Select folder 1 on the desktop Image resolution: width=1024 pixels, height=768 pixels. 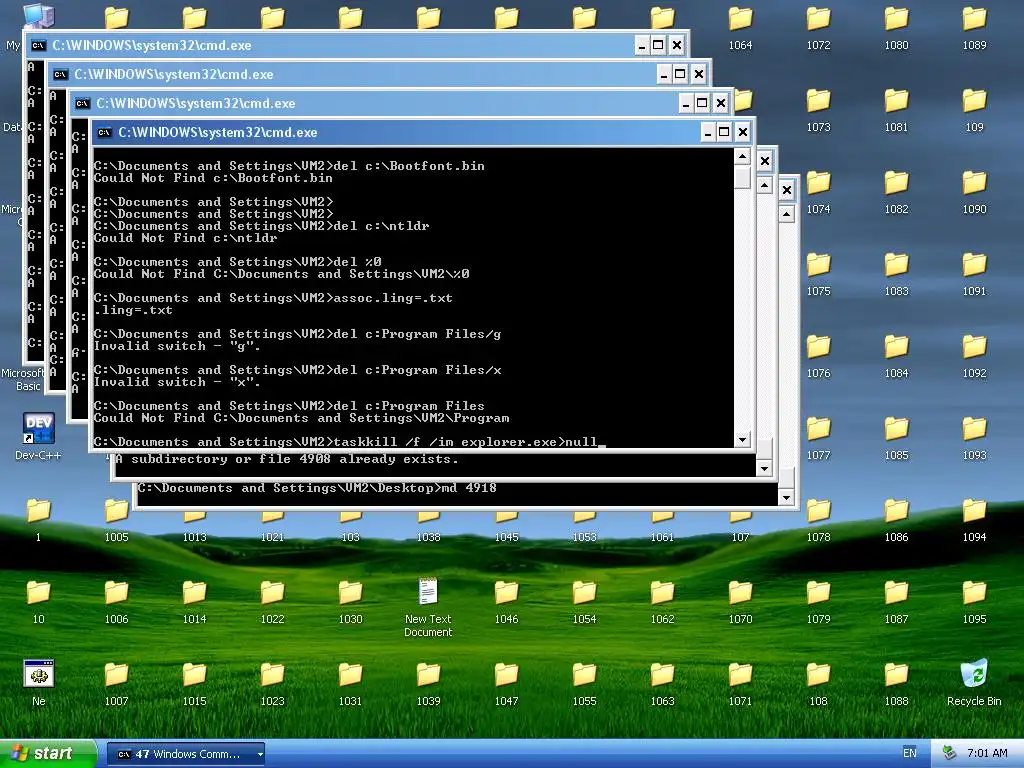(x=39, y=519)
